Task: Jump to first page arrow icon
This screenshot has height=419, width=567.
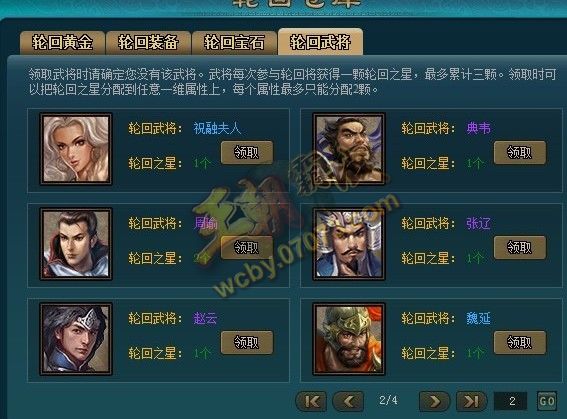Action: (x=311, y=401)
